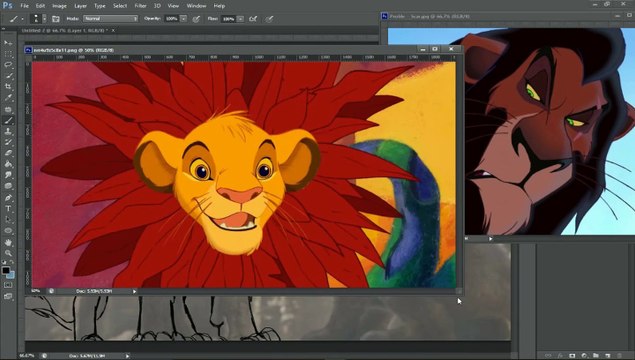The image size is (635, 360).
Task: Toggle pressure for size button
Action: tap(269, 19)
